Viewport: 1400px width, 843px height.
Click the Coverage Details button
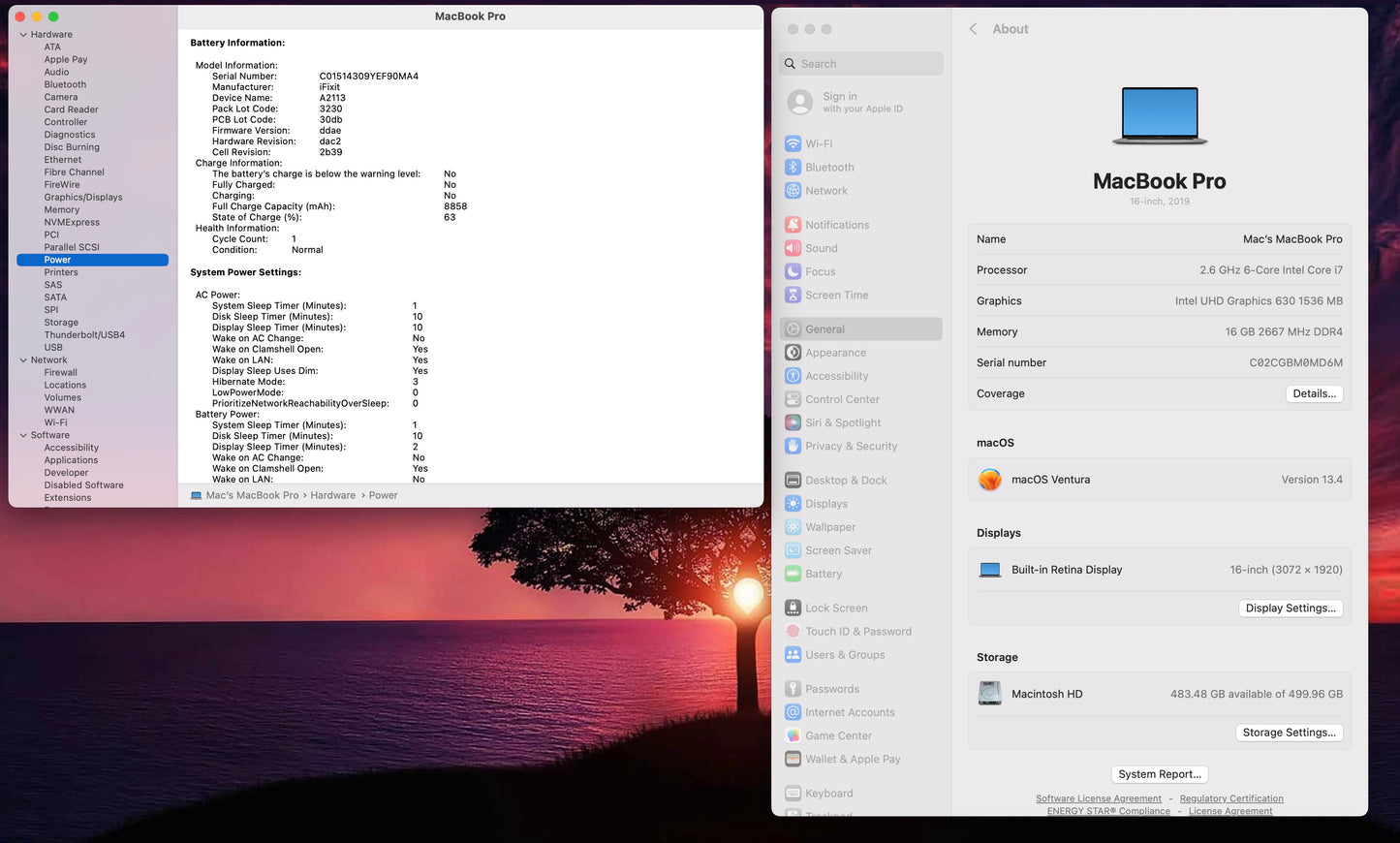coord(1314,393)
